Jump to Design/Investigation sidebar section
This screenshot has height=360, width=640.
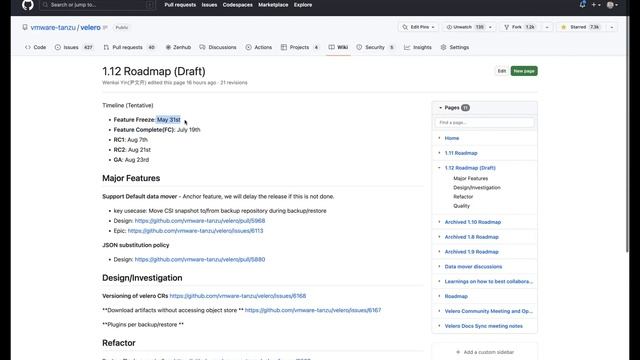pos(477,188)
